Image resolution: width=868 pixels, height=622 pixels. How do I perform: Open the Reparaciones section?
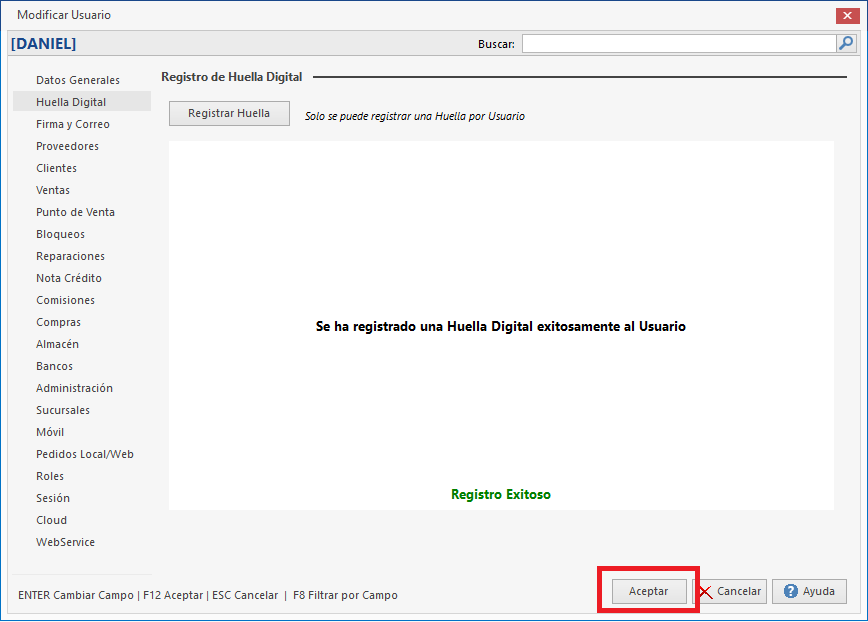[x=70, y=256]
